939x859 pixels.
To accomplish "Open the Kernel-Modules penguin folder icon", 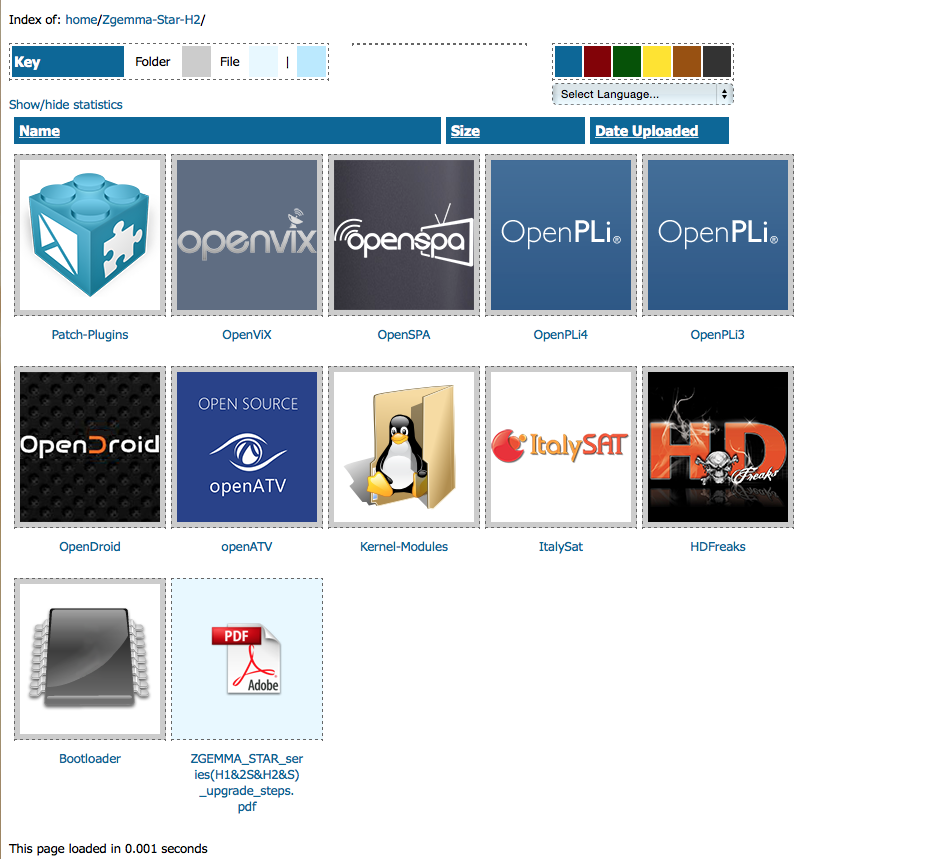I will click(404, 447).
